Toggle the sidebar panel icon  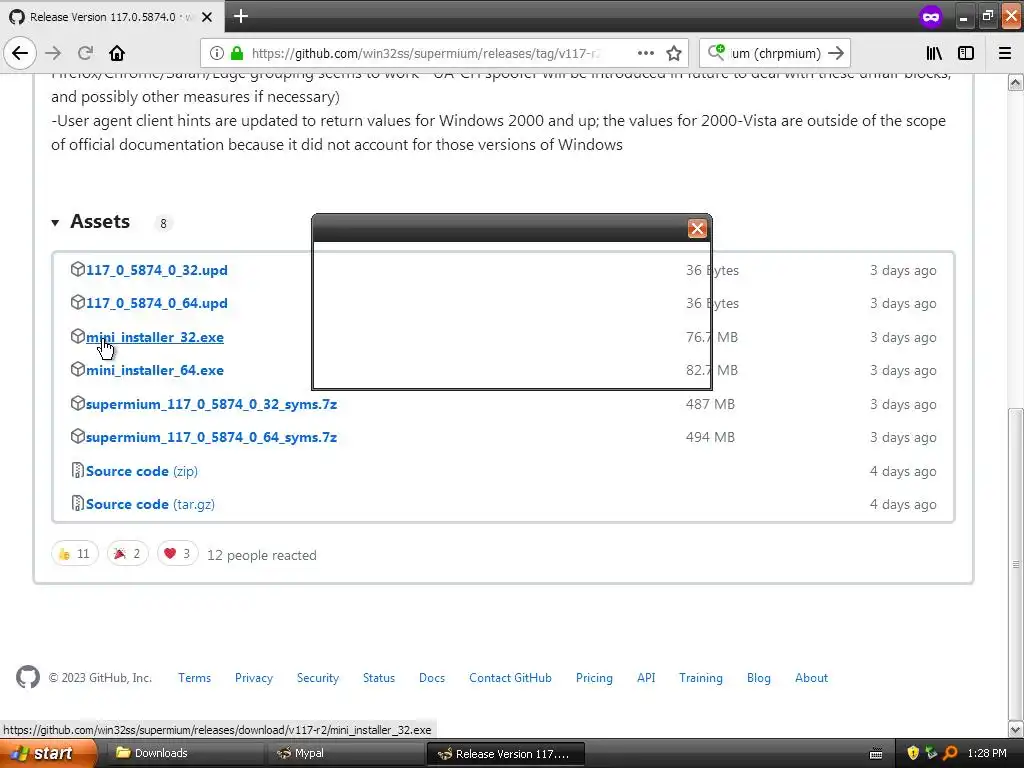966,54
